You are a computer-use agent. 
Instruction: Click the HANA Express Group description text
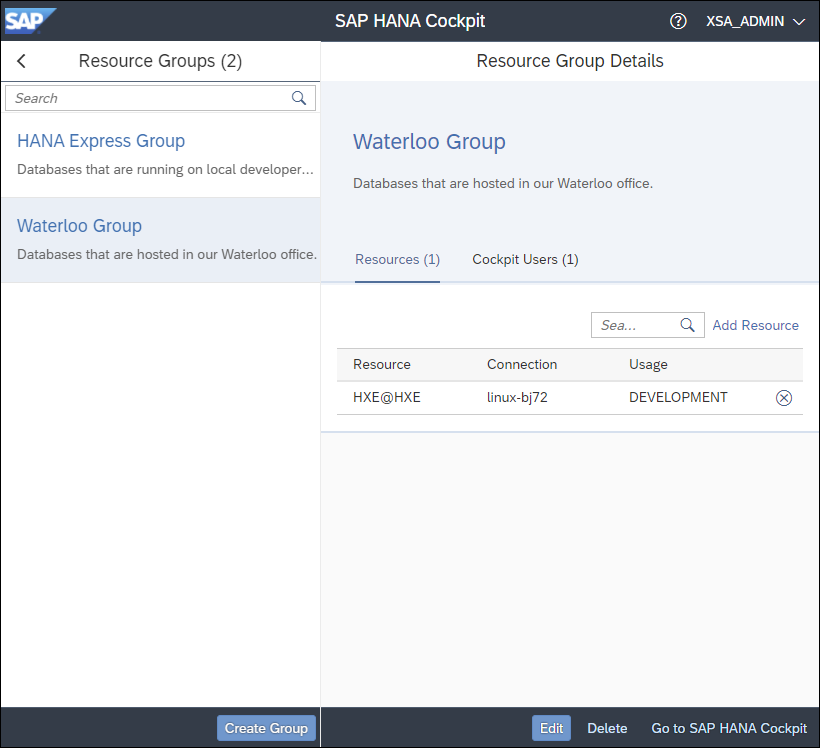(x=165, y=169)
